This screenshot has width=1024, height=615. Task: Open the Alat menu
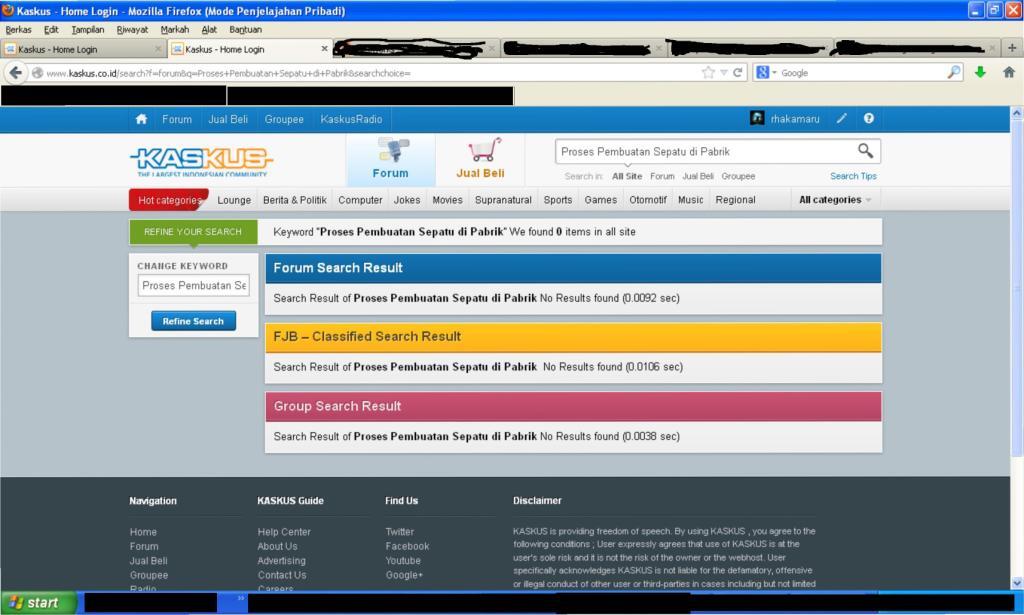[209, 29]
